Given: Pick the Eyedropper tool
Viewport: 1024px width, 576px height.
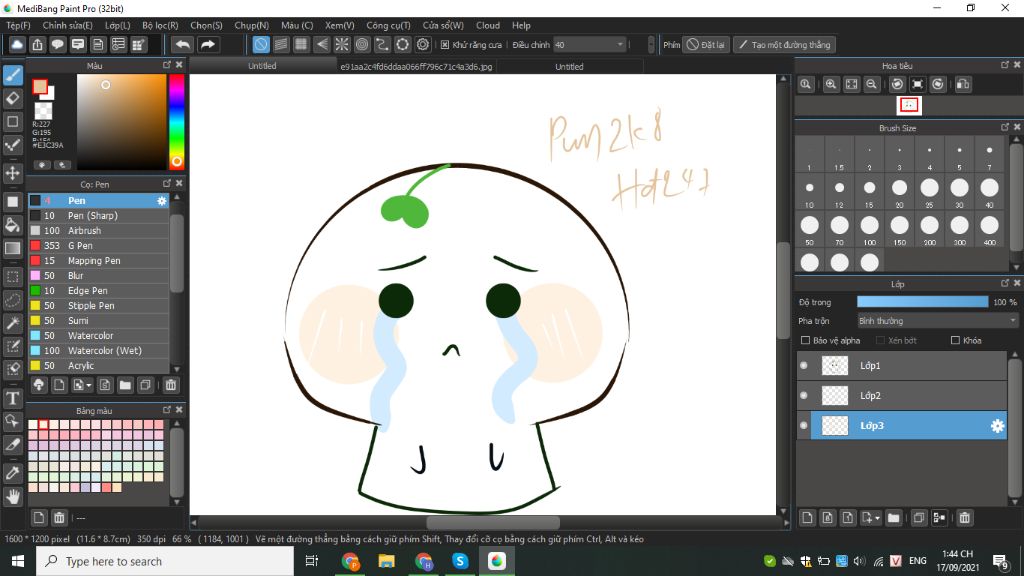Looking at the screenshot, I should point(12,473).
